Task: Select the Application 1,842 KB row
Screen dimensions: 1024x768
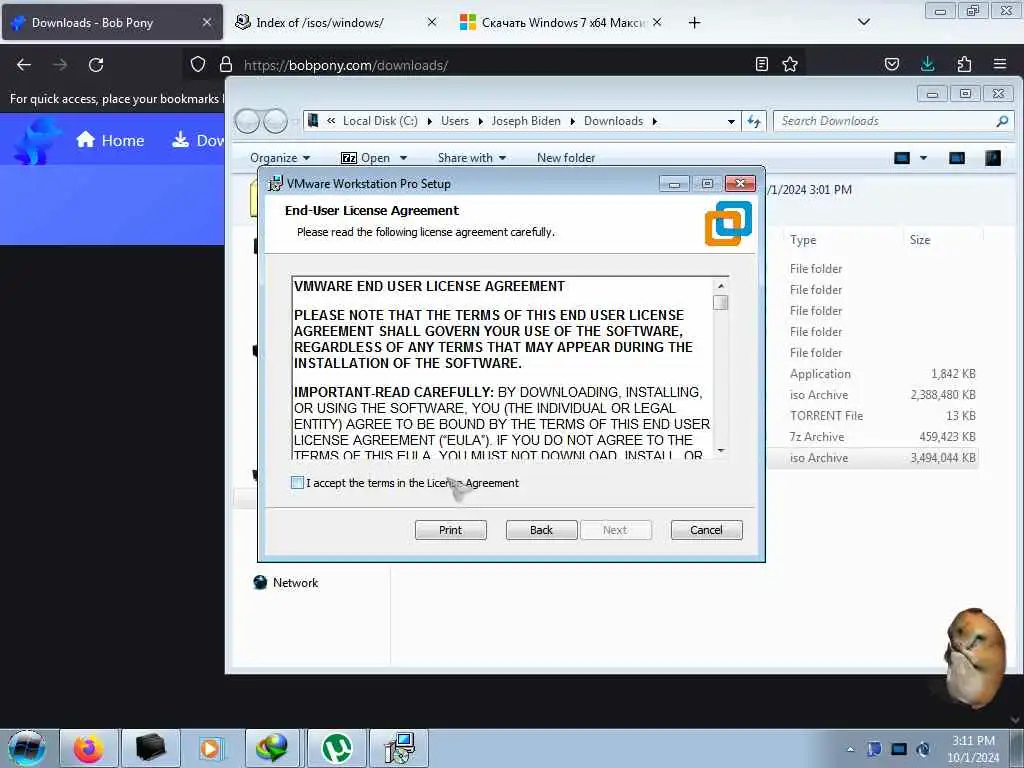Action: click(x=873, y=374)
